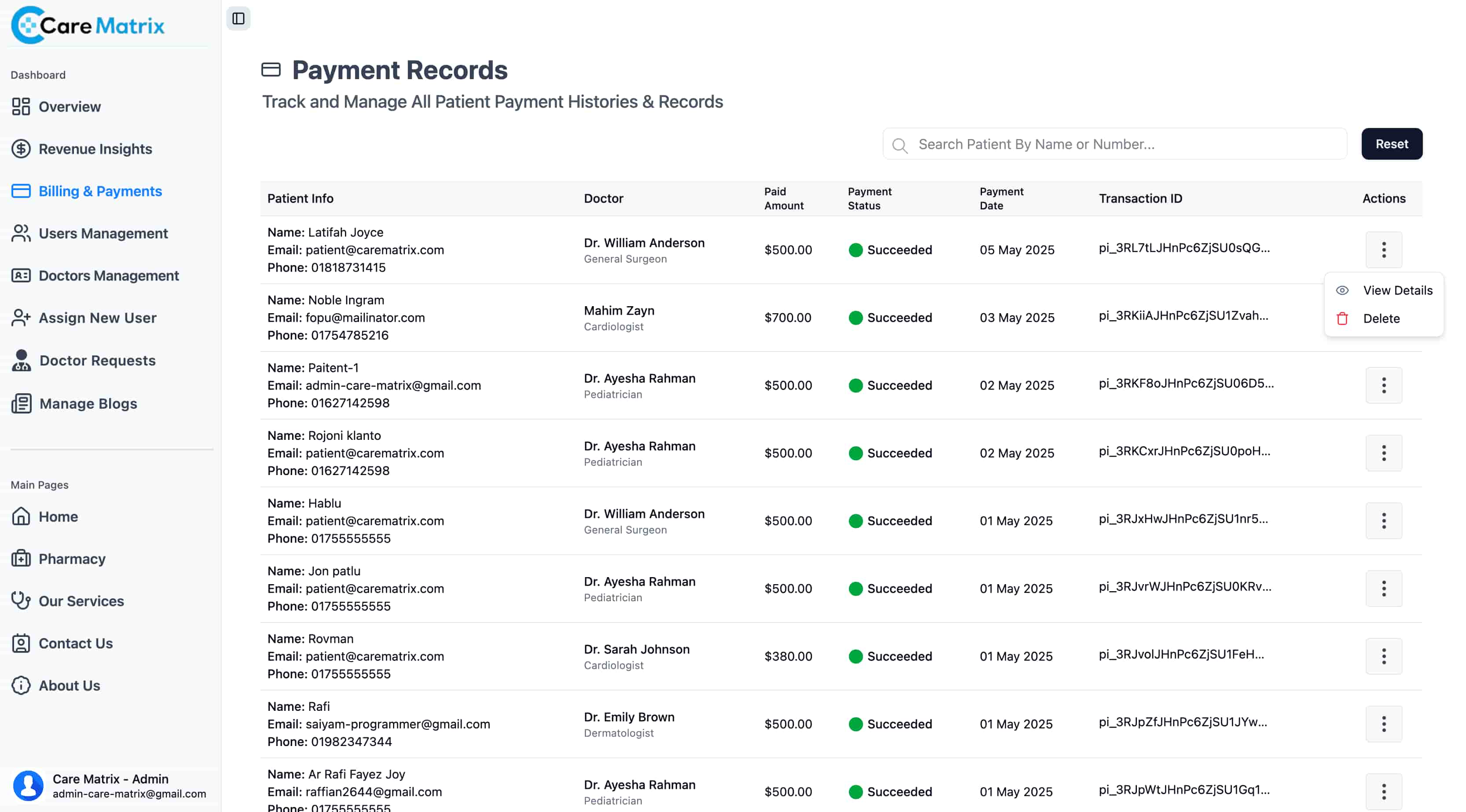Viewport: 1466px width, 812px height.
Task: Click transaction ID pi_3RL7tLJHnPc6ZjSU0sQG...
Action: [x=1184, y=248]
